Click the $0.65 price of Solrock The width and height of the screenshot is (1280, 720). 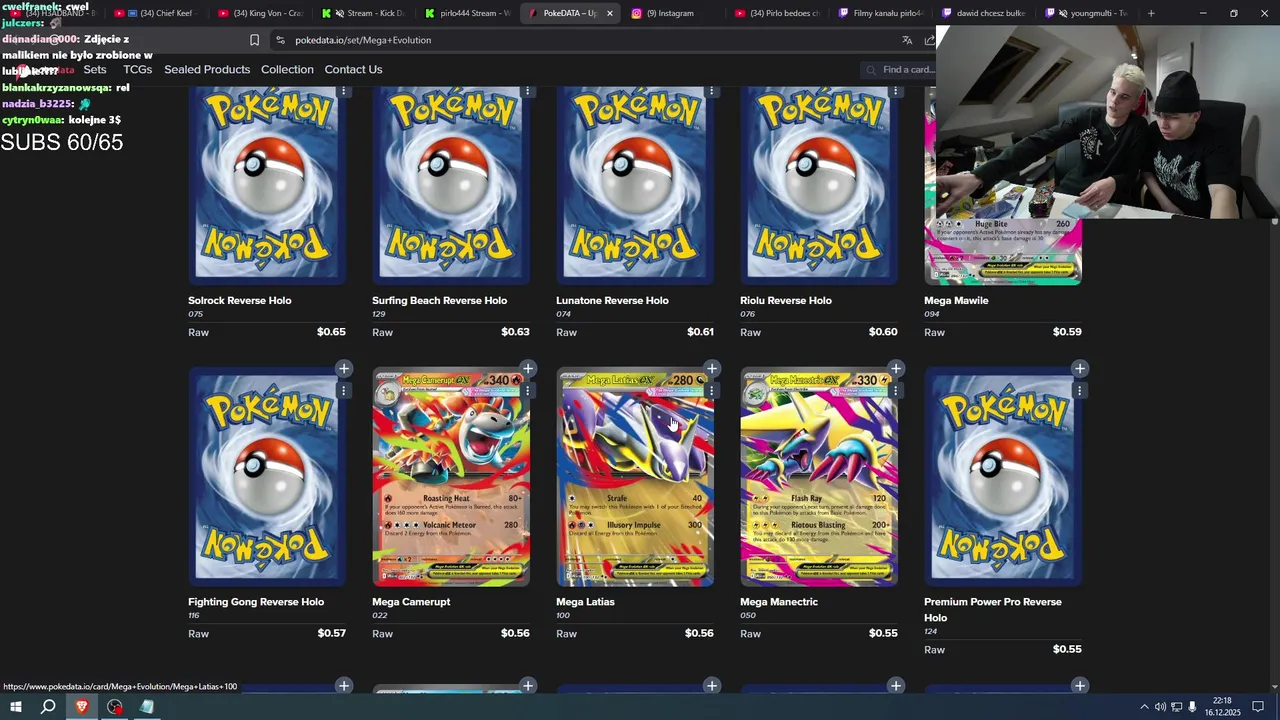(331, 332)
